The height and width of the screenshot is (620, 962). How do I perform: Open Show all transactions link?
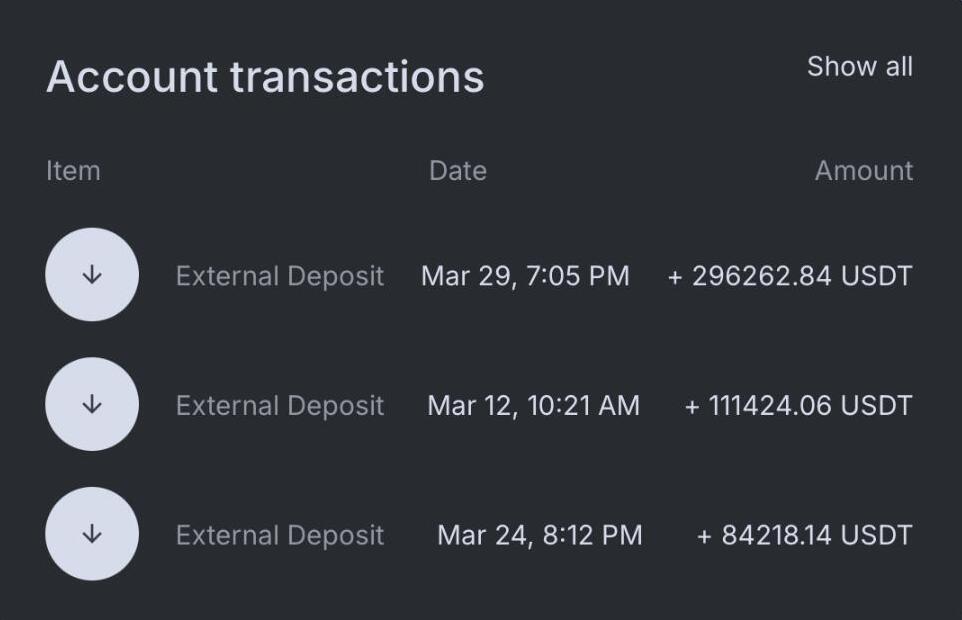point(860,66)
